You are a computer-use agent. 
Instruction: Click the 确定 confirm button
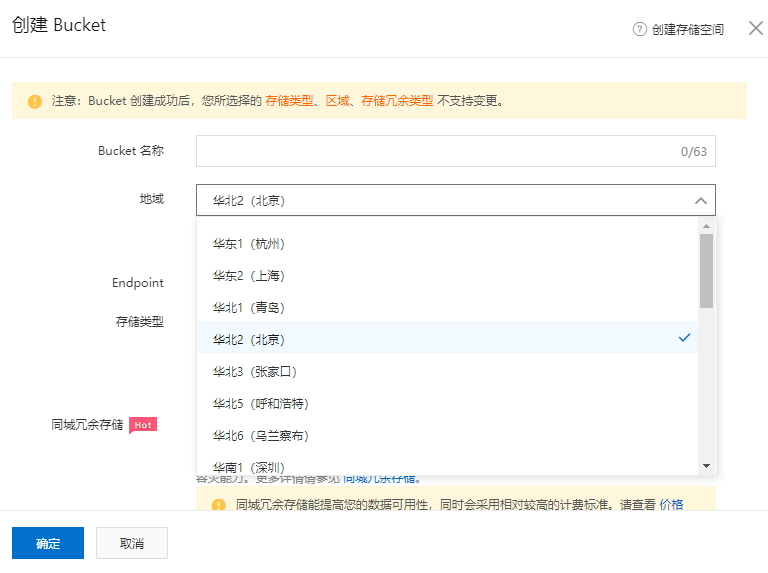tap(48, 543)
